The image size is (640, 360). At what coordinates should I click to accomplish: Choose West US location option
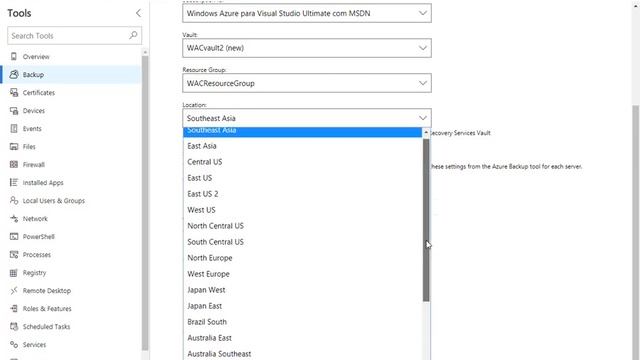[302, 210]
